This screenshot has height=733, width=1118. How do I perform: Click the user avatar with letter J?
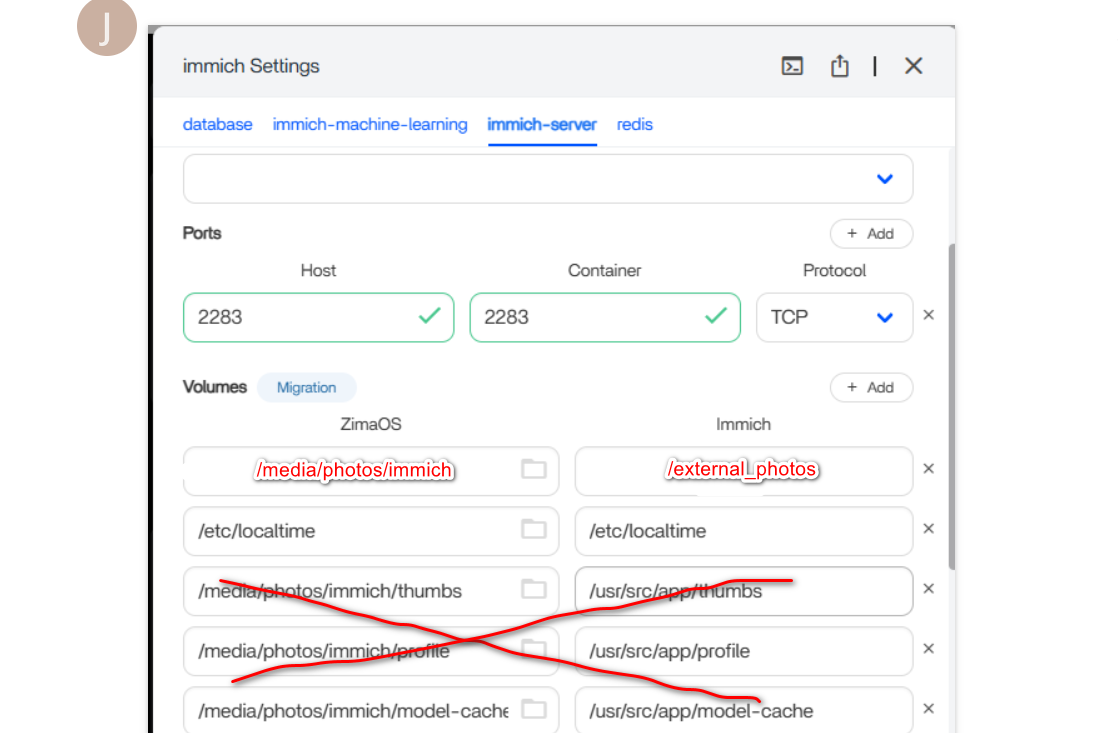click(107, 27)
